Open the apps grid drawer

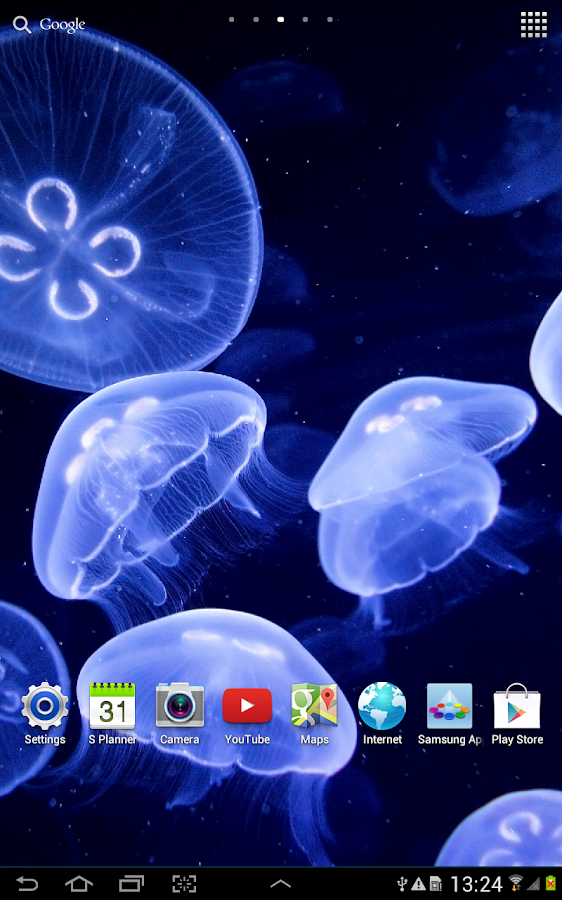click(x=533, y=25)
